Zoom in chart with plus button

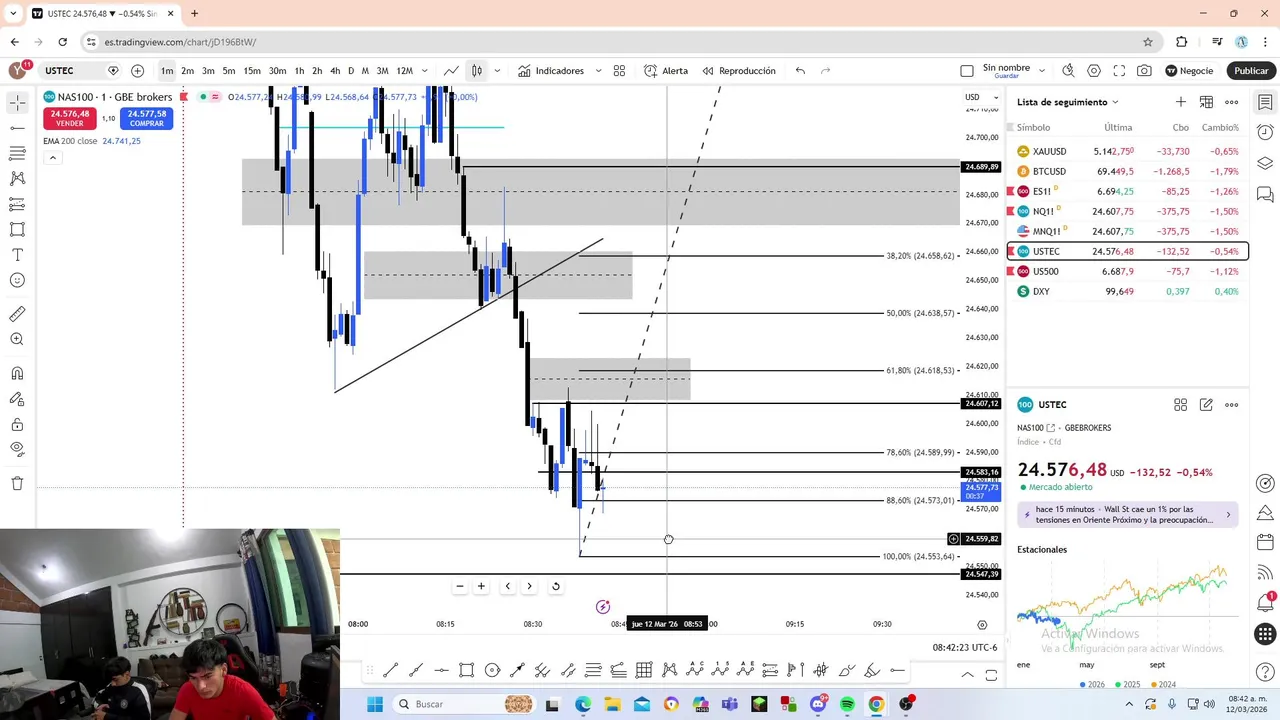pos(481,586)
